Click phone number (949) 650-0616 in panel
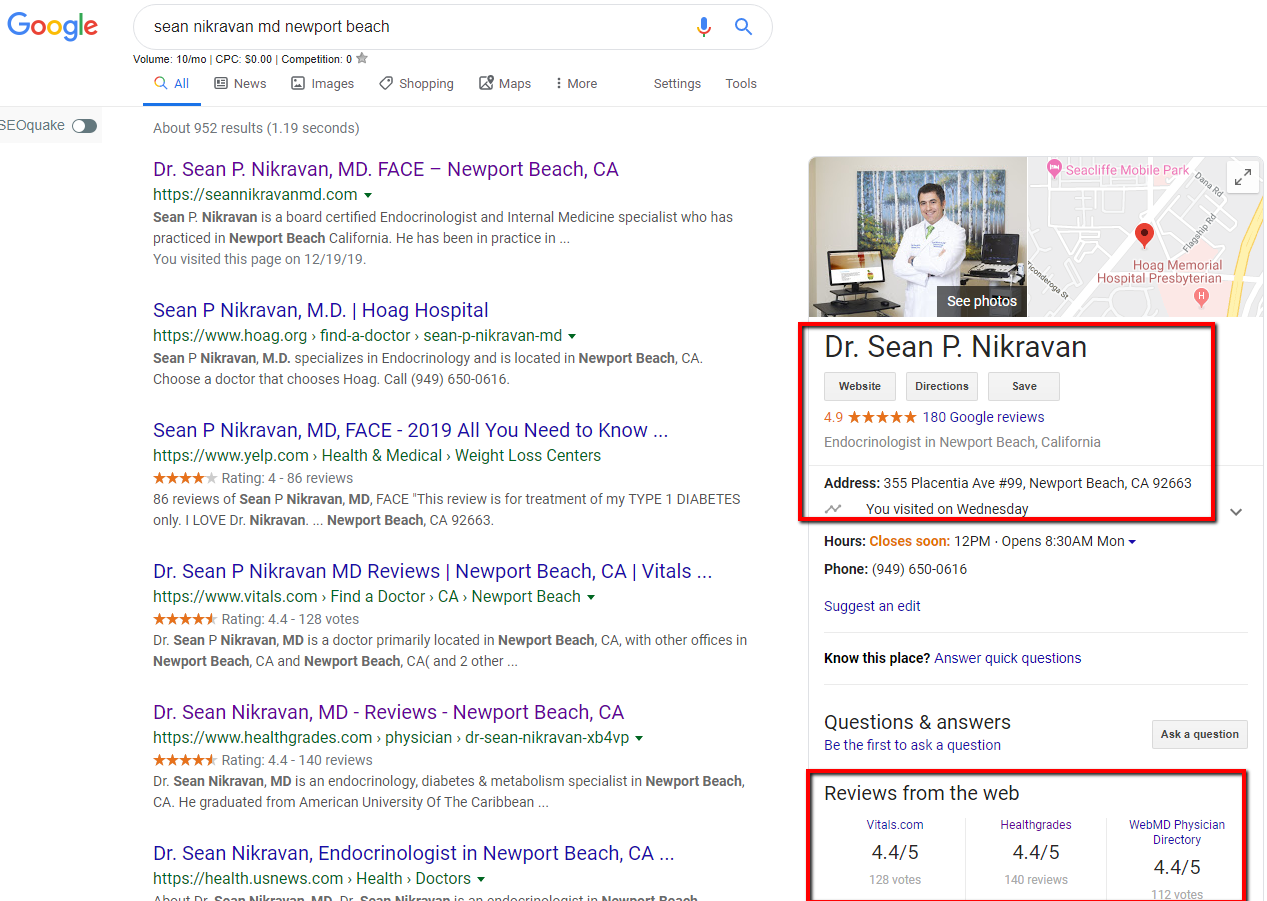This screenshot has height=901, width=1267. [x=919, y=569]
